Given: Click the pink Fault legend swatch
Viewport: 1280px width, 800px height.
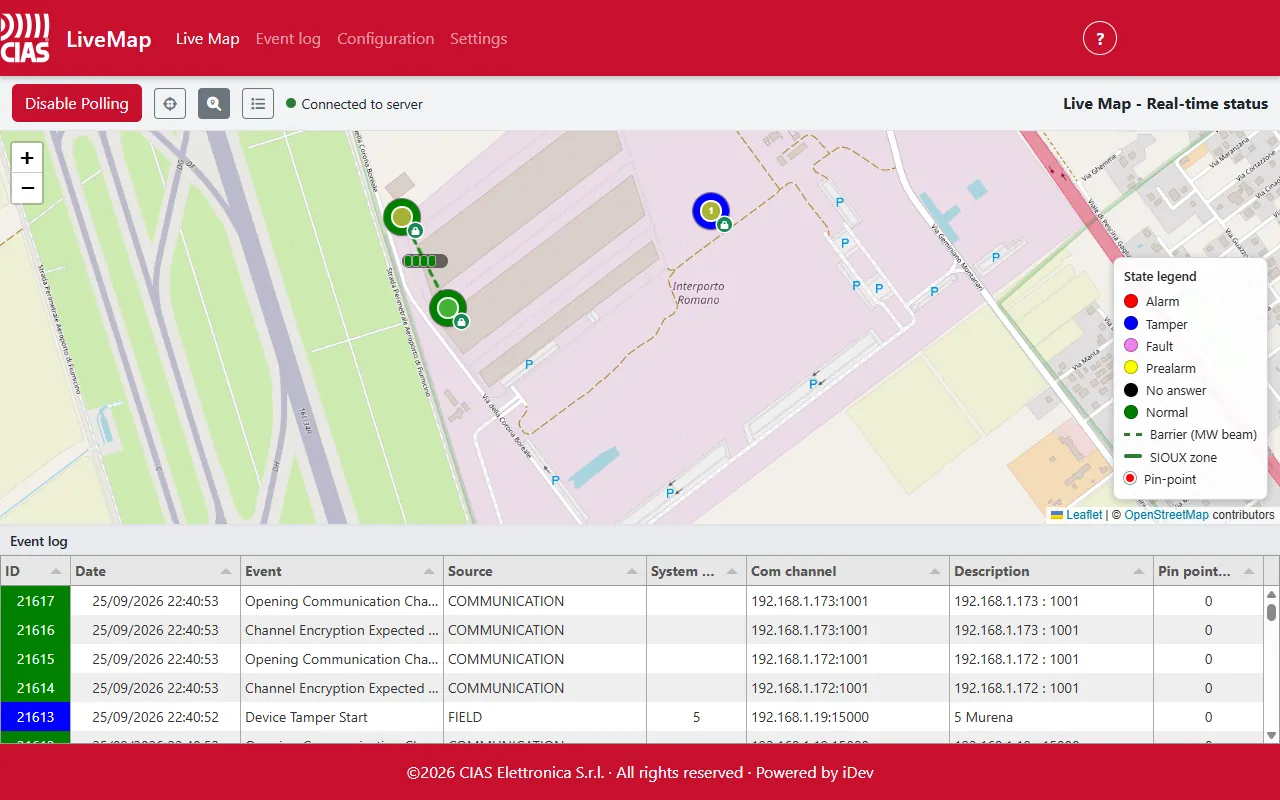Looking at the screenshot, I should click(1131, 346).
